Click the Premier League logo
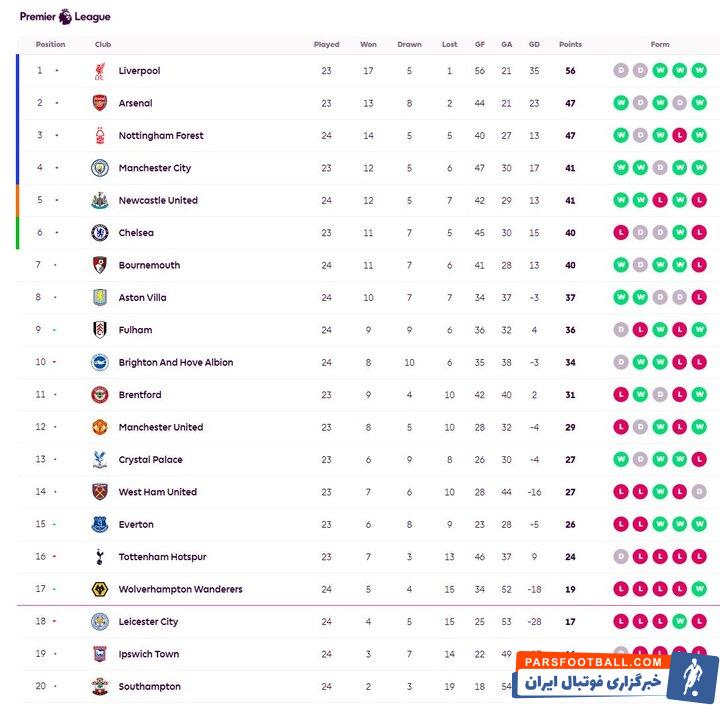 65,16
